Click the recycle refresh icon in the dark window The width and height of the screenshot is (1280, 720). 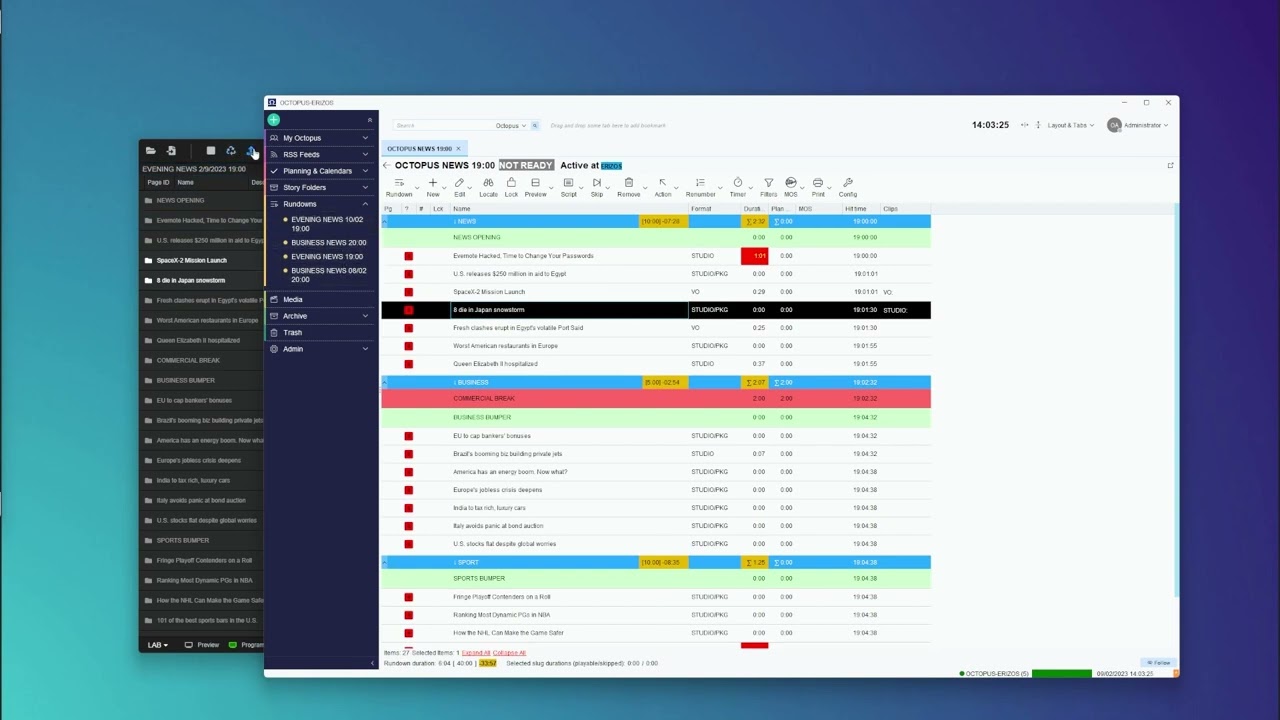coord(231,151)
